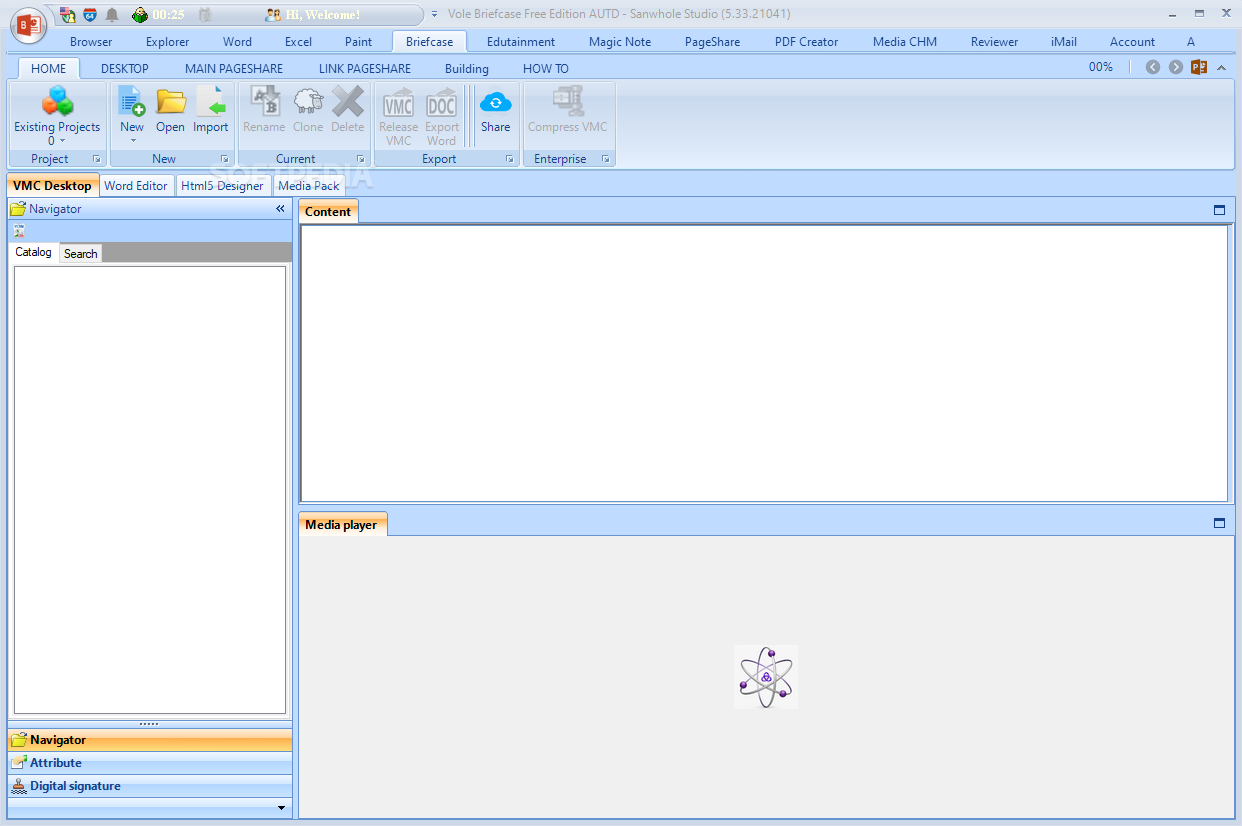Open the Existing Projects icon
This screenshot has height=826, width=1242.
click(x=57, y=101)
